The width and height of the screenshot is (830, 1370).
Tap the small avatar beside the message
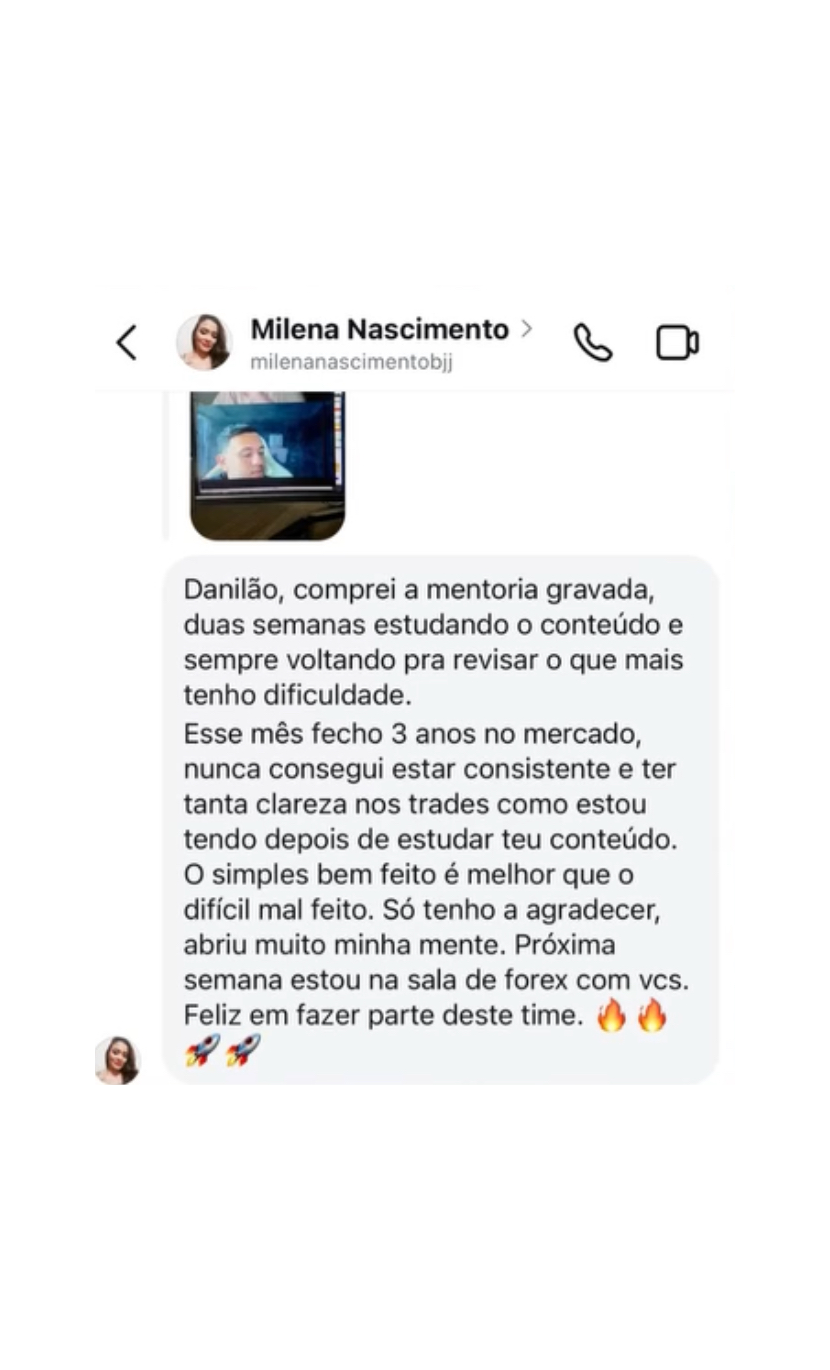point(118,1060)
